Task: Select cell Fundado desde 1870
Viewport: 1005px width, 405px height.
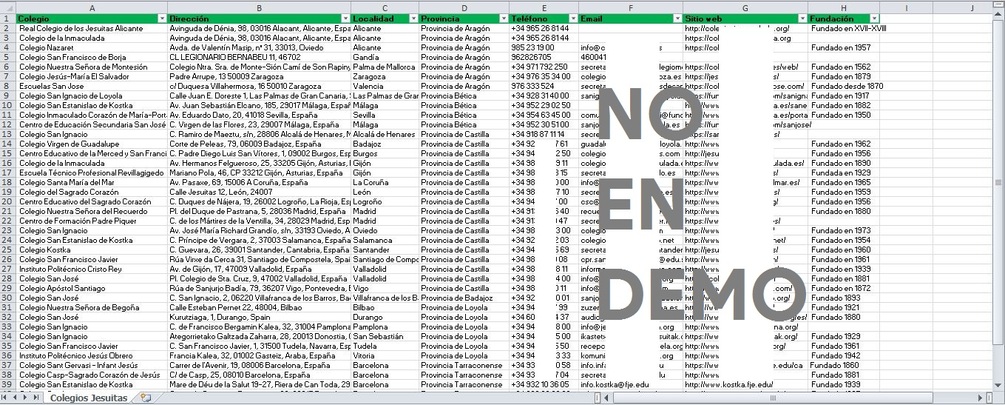Action: [843, 86]
